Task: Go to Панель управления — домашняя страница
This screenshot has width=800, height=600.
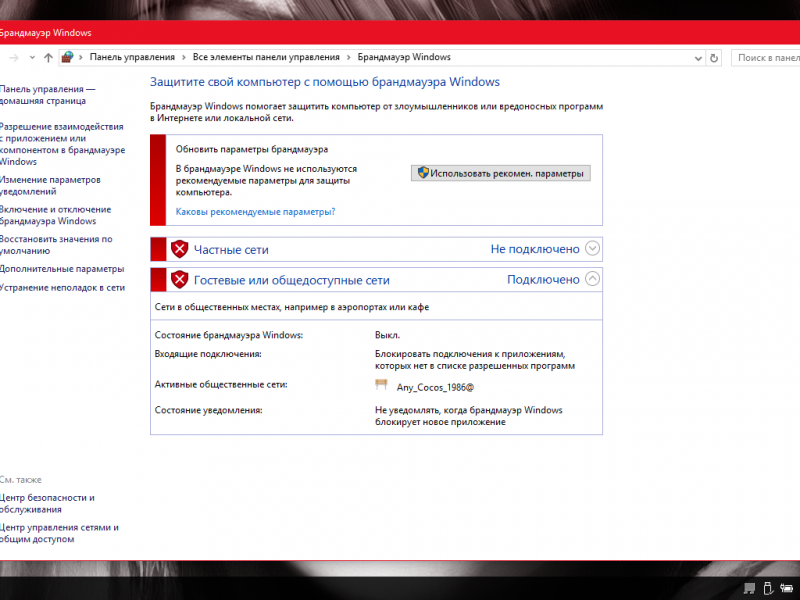Action: 47,95
